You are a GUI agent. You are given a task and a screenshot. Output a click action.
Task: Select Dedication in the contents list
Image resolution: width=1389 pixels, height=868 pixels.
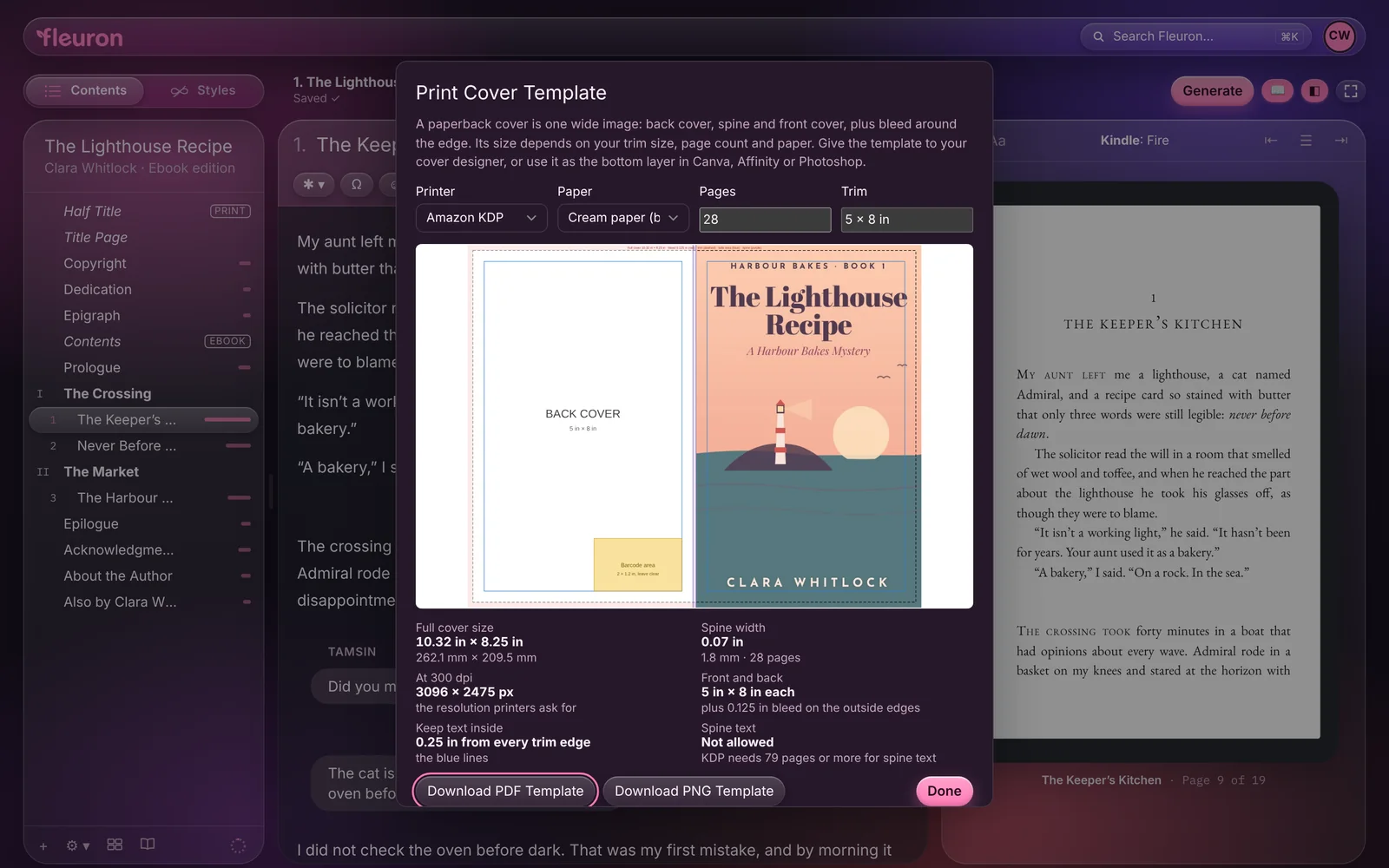[x=144, y=289]
